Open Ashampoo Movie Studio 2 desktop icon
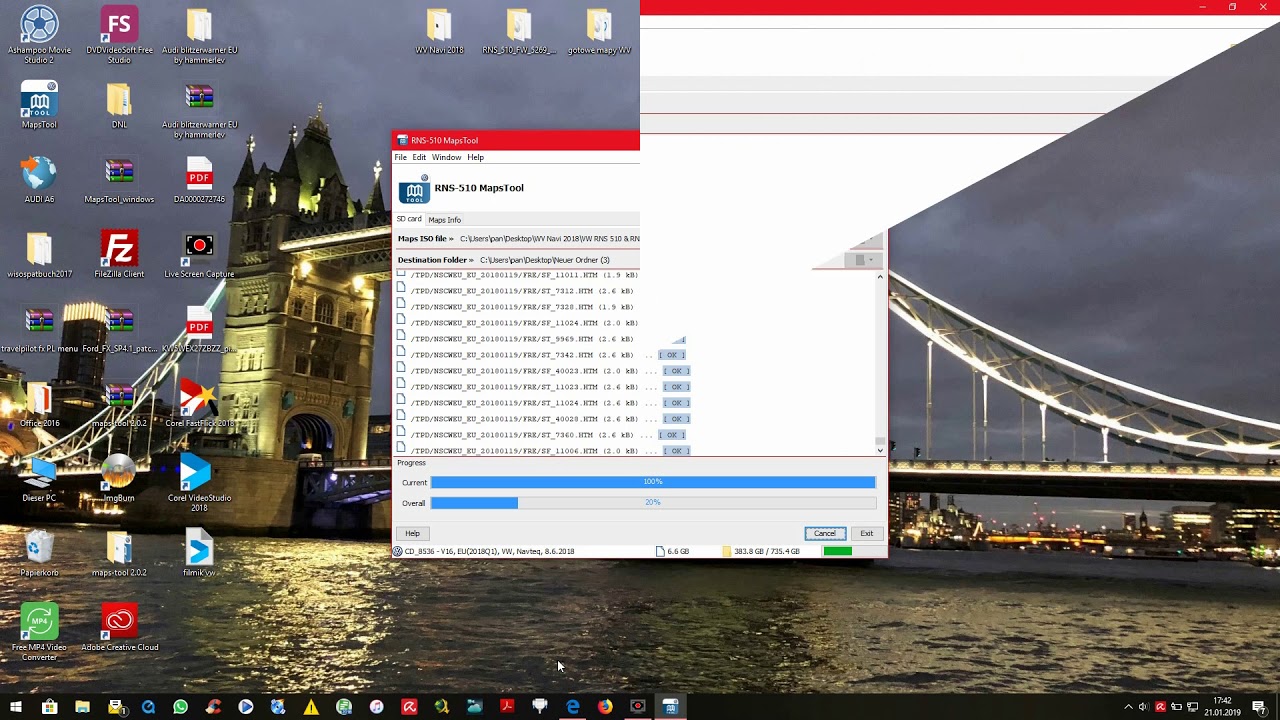Image resolution: width=1280 pixels, height=720 pixels. pyautogui.click(x=39, y=34)
